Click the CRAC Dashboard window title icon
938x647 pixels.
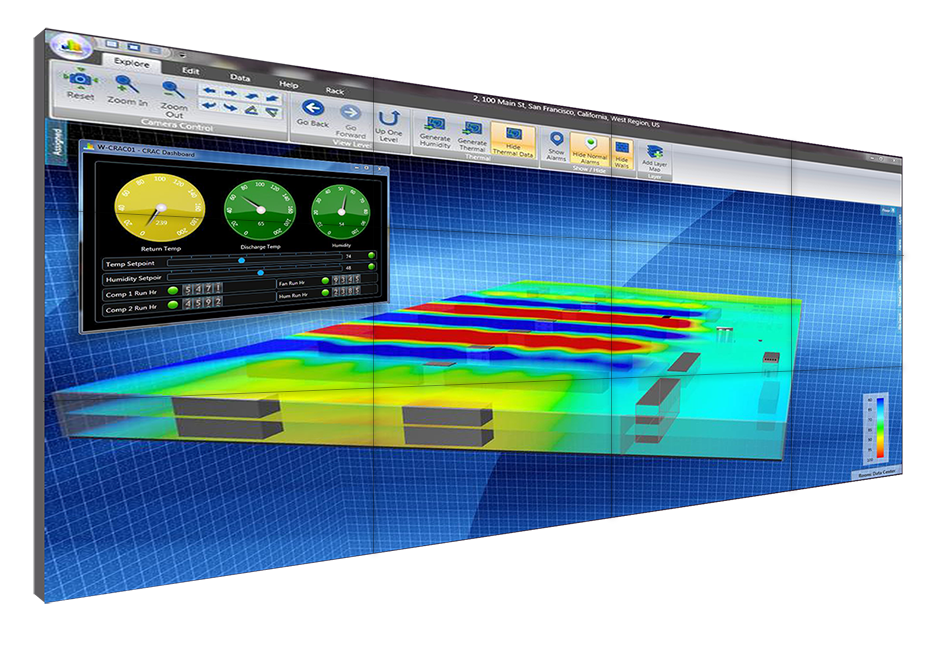click(x=90, y=146)
